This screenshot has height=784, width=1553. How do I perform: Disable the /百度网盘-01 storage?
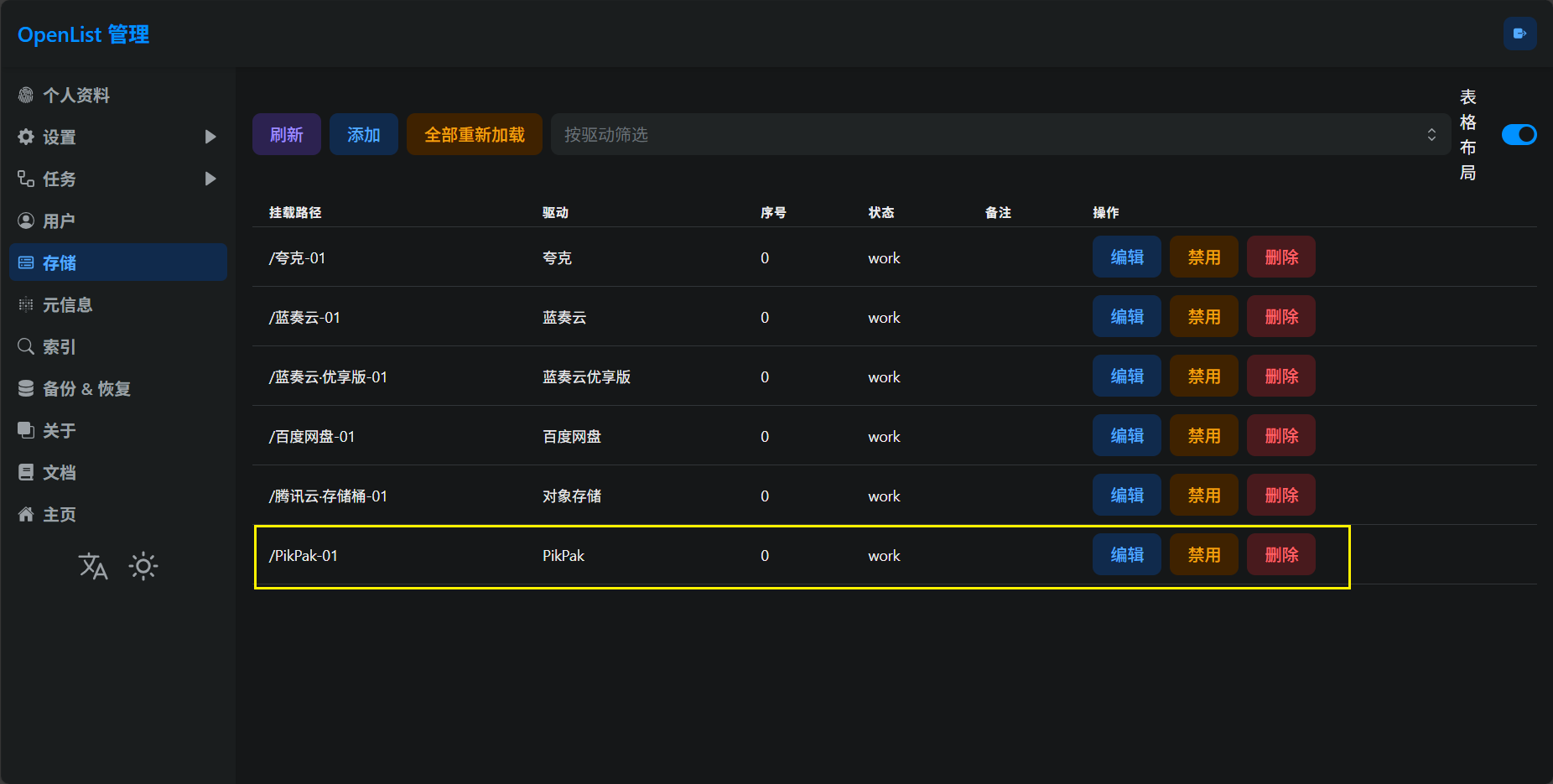[x=1203, y=436]
